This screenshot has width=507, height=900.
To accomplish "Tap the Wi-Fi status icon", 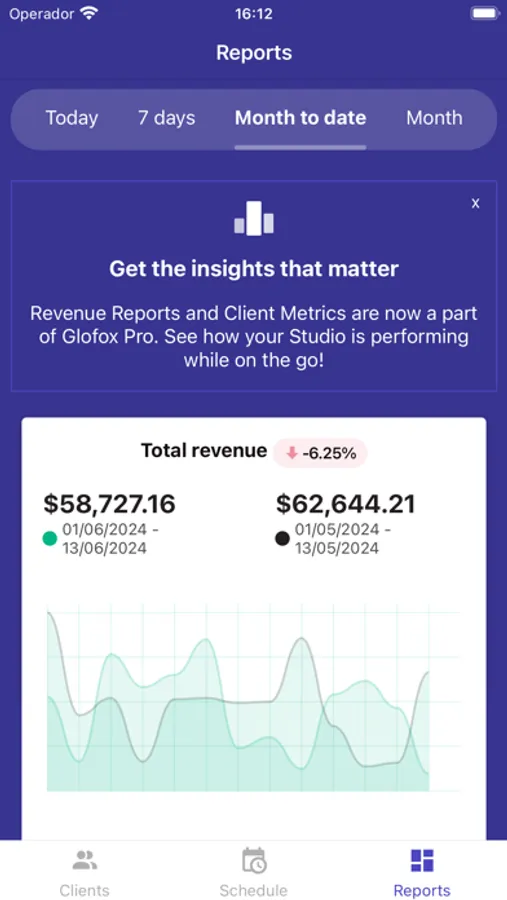I will pos(88,14).
